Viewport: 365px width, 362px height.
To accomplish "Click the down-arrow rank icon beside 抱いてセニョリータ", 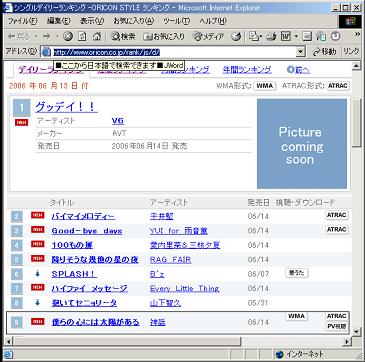I will point(37,303).
